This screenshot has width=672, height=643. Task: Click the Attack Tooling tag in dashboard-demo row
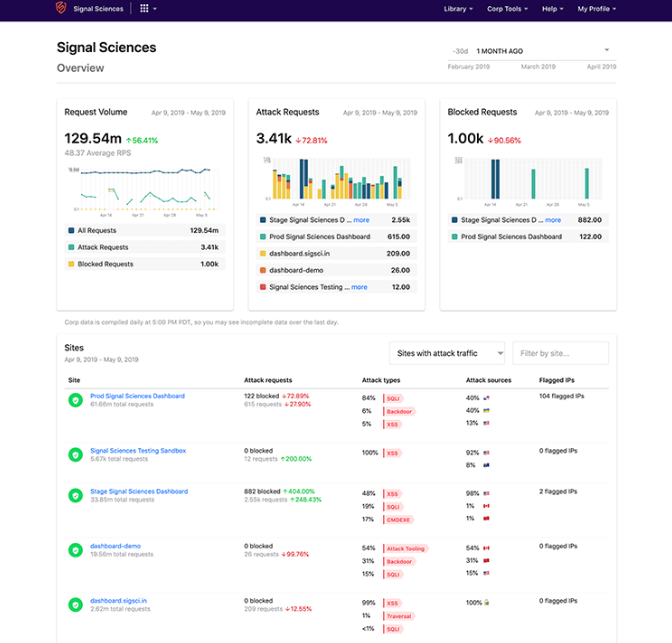pyautogui.click(x=405, y=548)
